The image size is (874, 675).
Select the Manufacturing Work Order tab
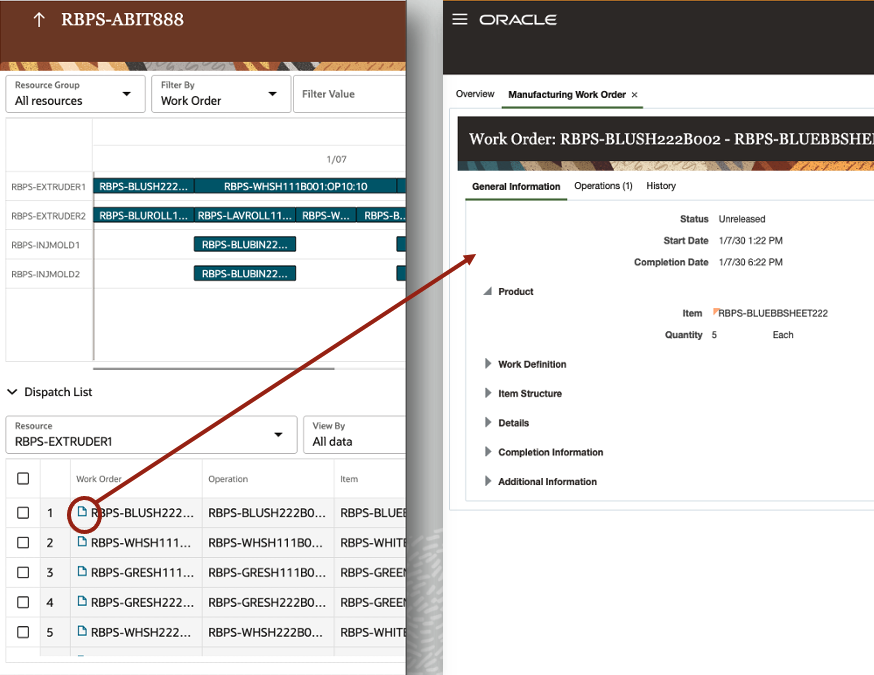tap(567, 95)
